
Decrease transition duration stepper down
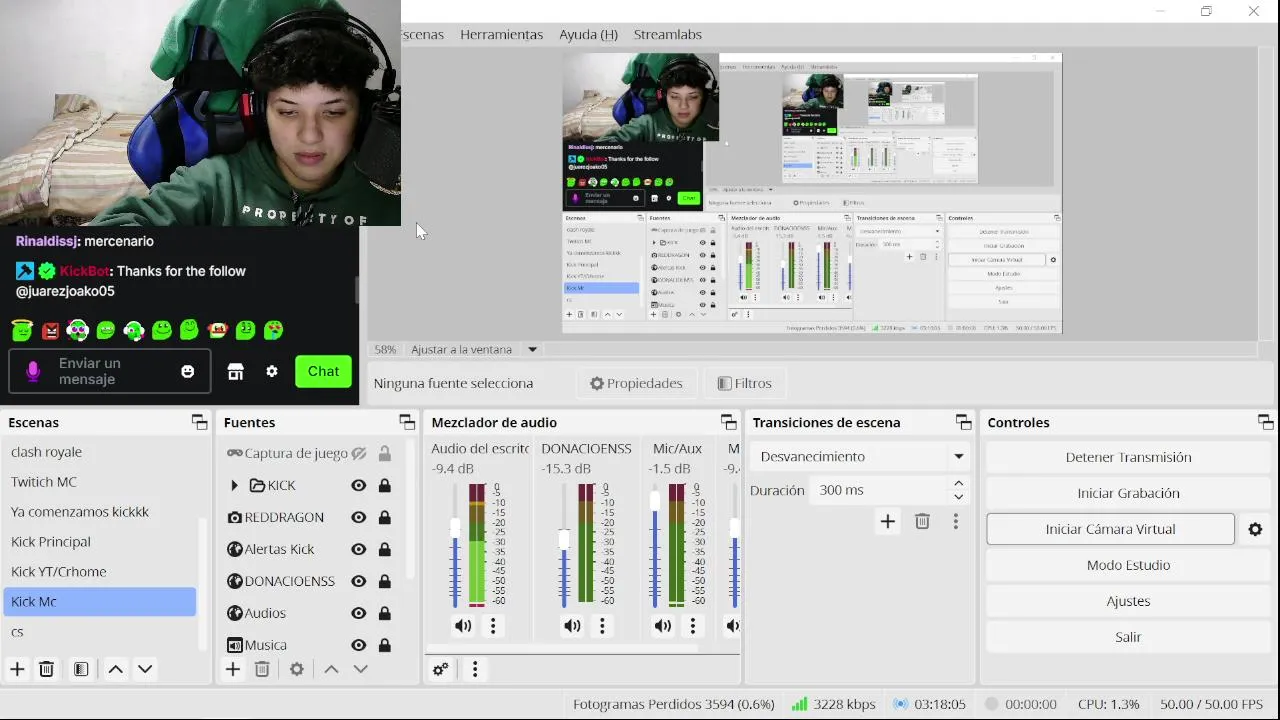[x=958, y=497]
